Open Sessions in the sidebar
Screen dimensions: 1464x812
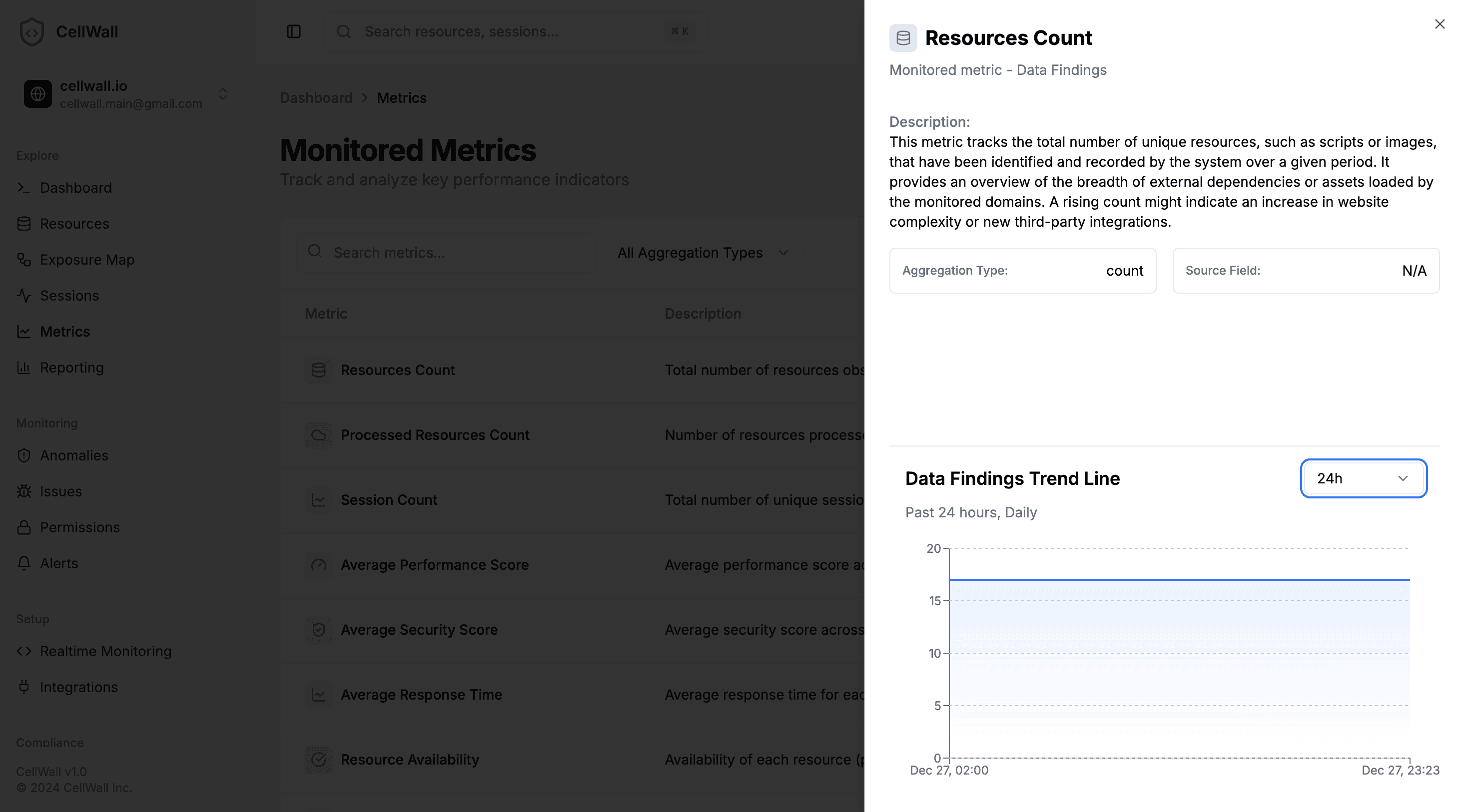point(69,295)
